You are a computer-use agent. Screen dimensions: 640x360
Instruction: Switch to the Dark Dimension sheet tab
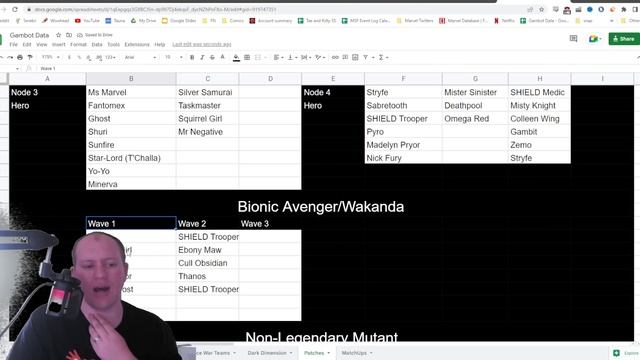click(x=270, y=353)
